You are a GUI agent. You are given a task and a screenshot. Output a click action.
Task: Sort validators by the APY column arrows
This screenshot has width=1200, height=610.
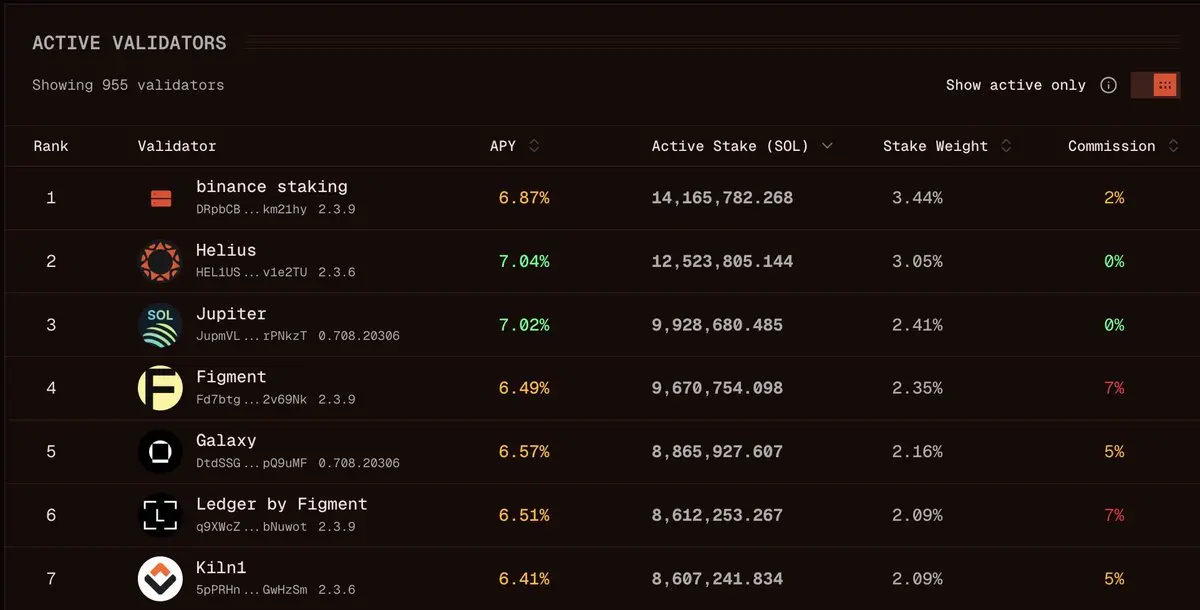[534, 146]
